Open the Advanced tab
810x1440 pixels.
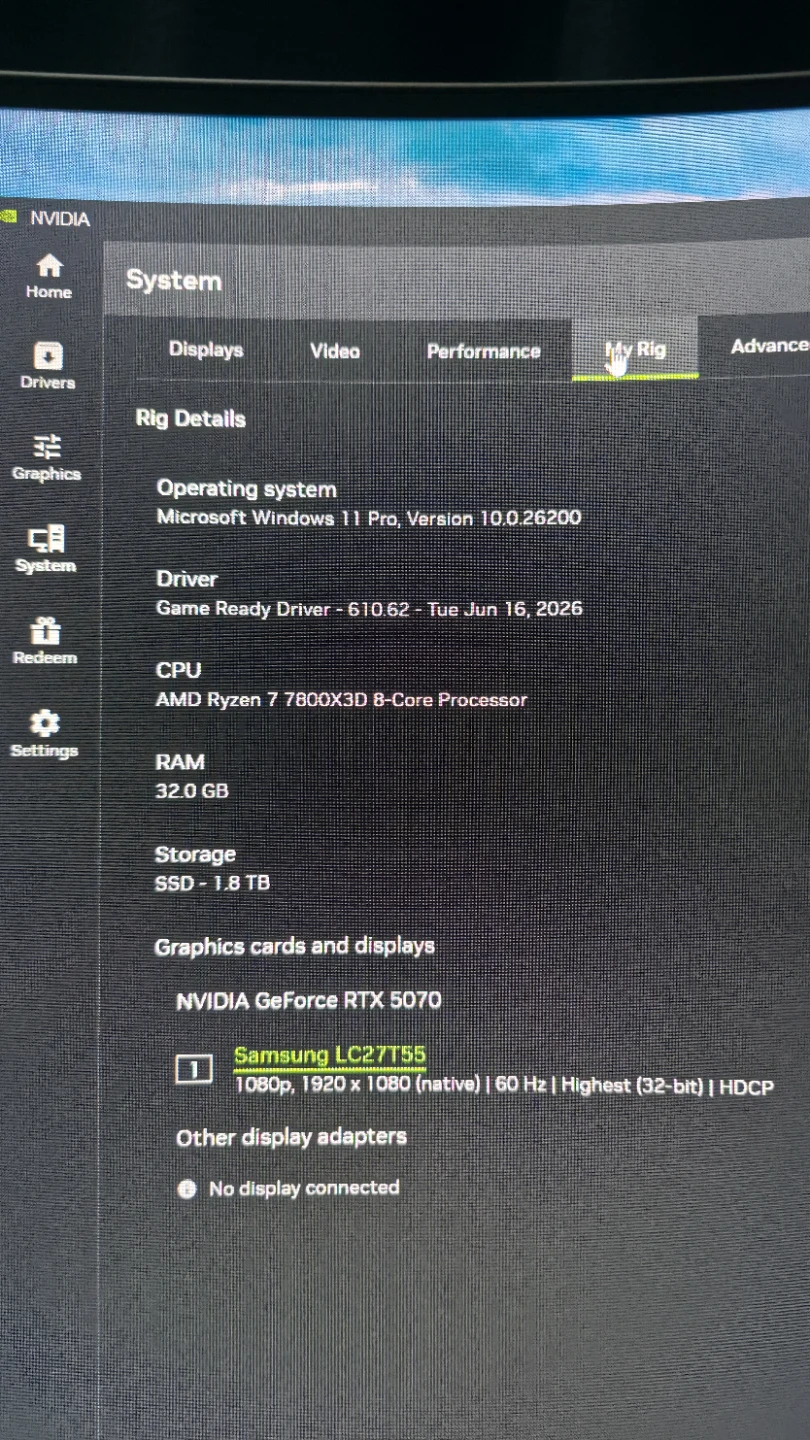click(770, 346)
